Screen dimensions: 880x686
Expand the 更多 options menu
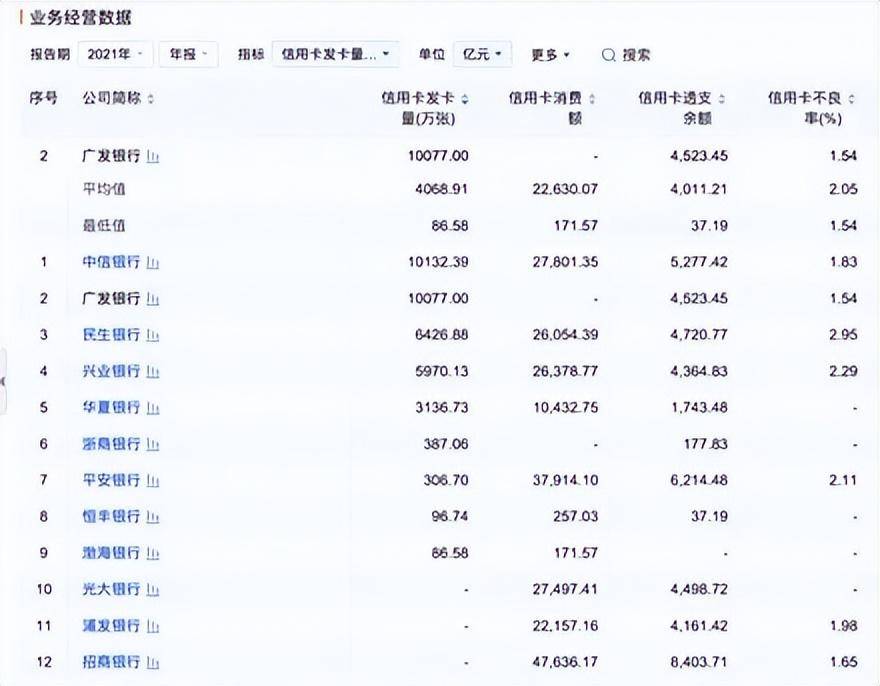point(551,55)
